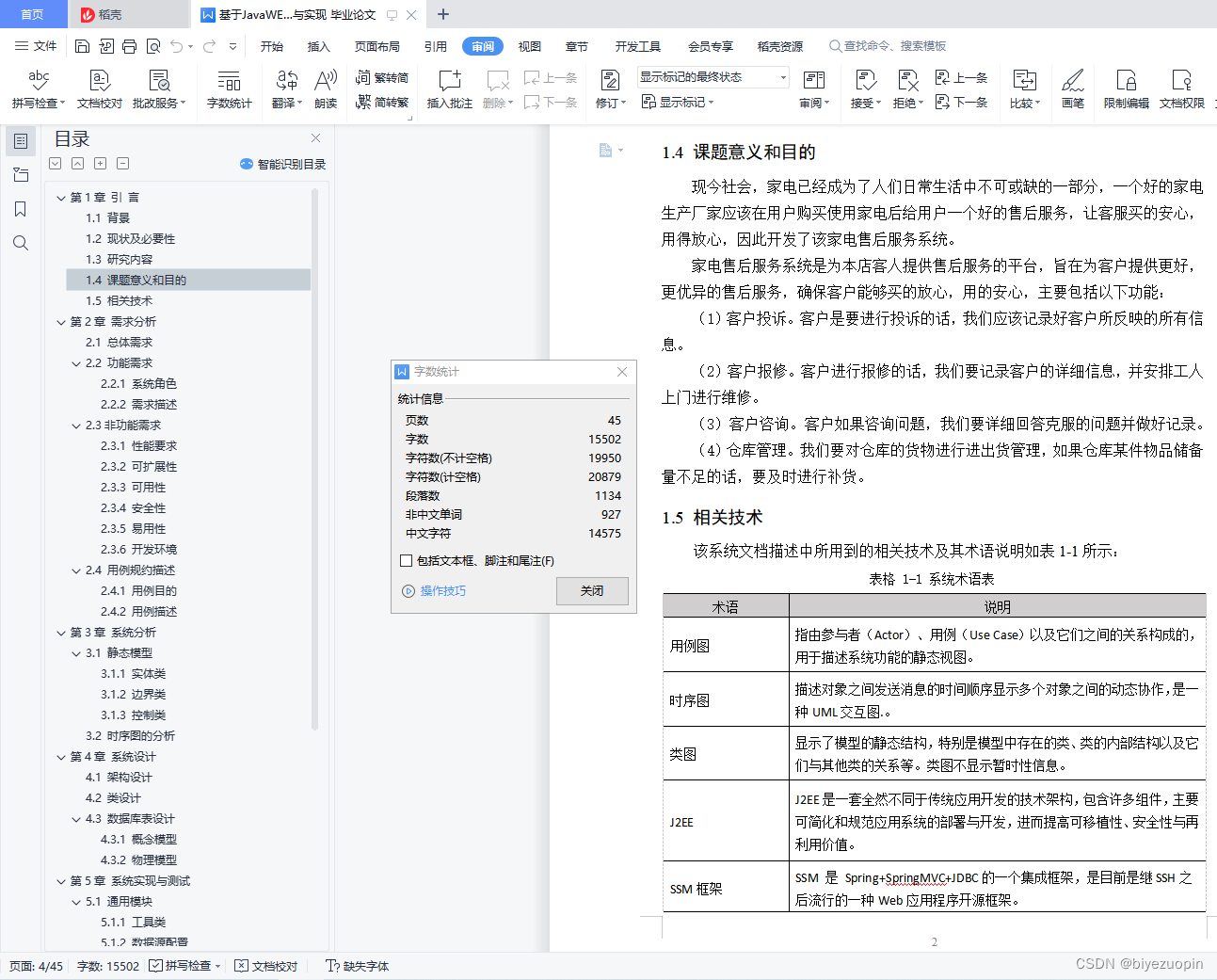Open the 比较 document compare tool
The height and width of the screenshot is (980, 1217).
pyautogui.click(x=1024, y=89)
